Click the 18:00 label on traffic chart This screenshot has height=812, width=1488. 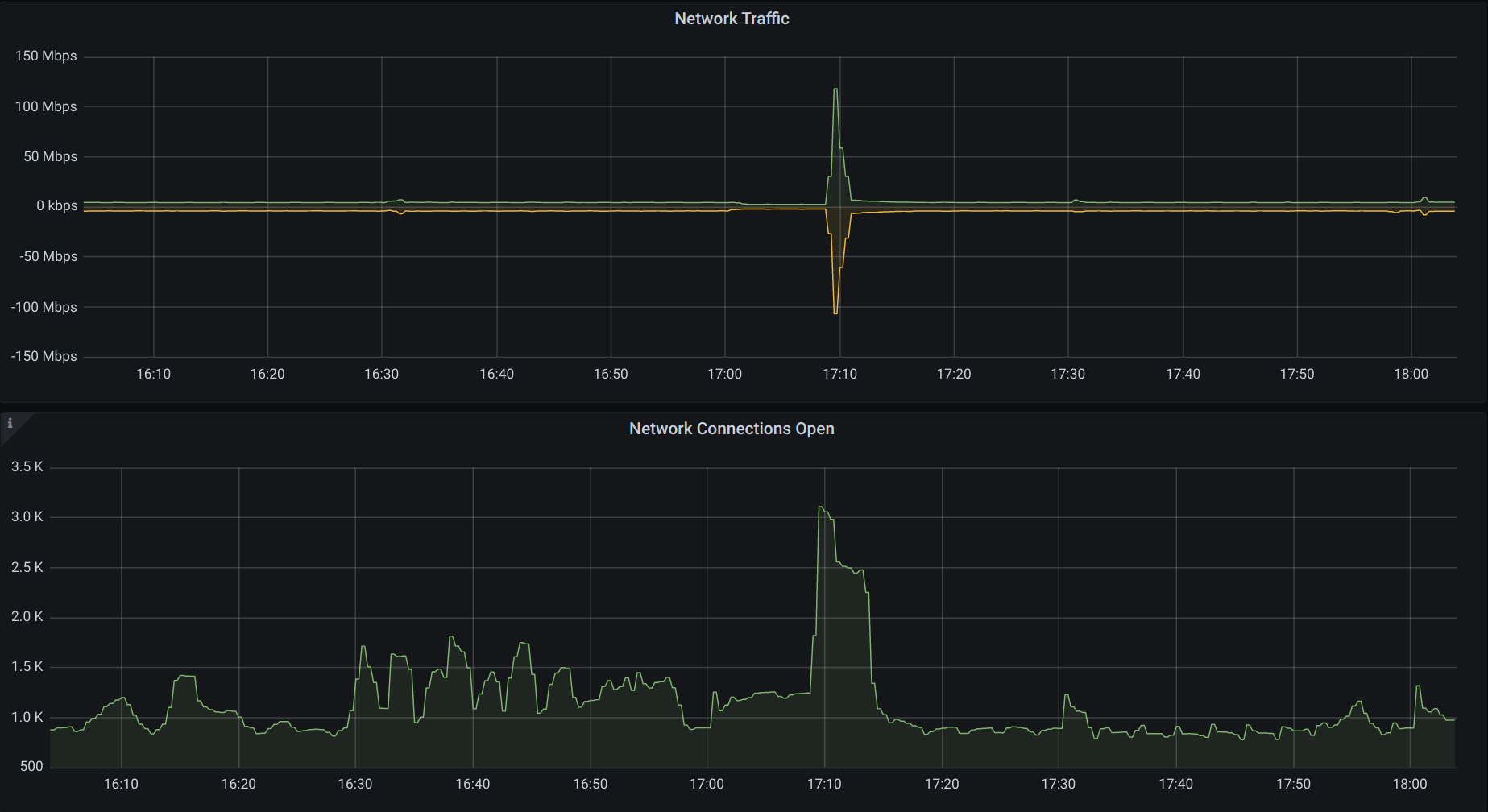[1411, 374]
